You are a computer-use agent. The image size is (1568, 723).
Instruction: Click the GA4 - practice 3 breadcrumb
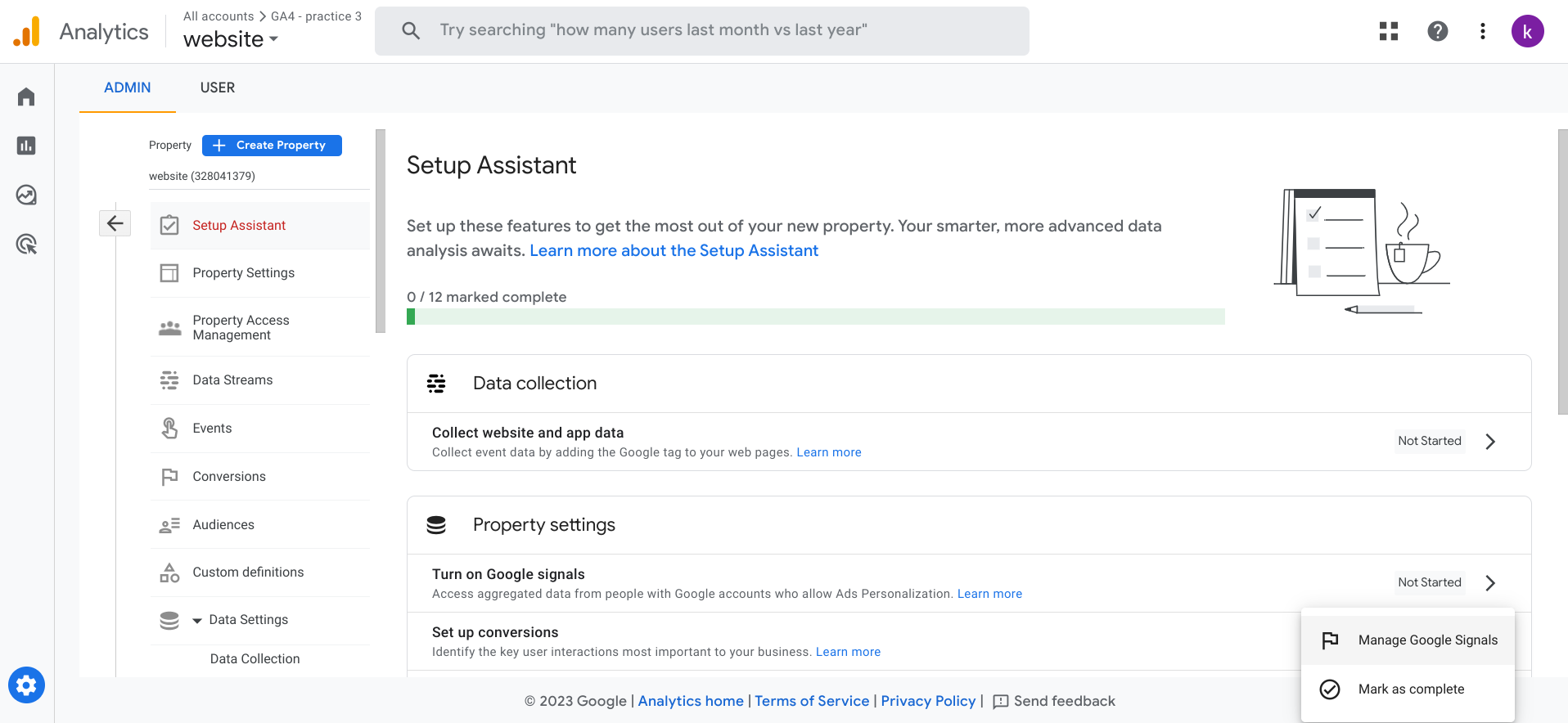click(x=316, y=16)
